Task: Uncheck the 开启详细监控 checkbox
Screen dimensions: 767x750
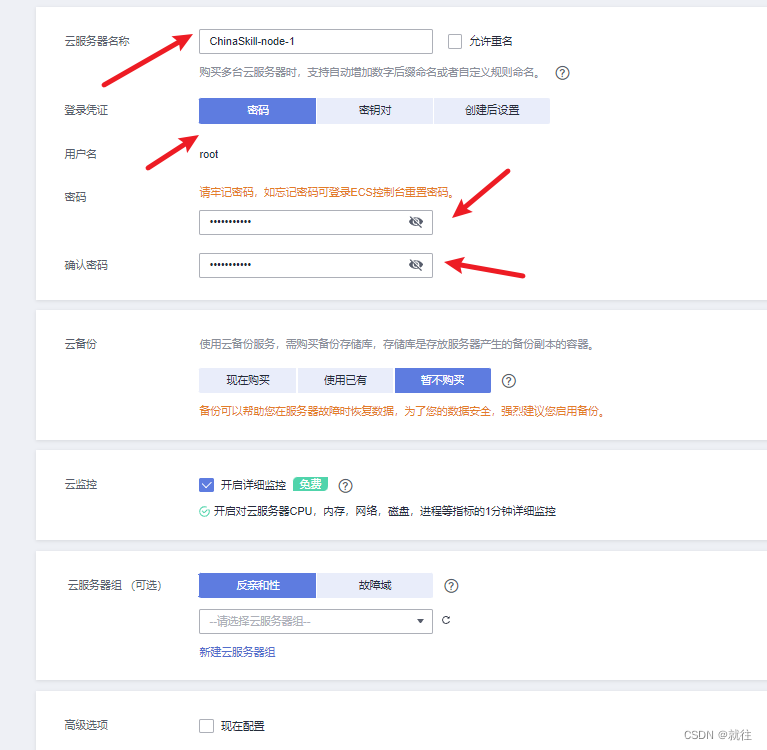Action: (x=206, y=485)
